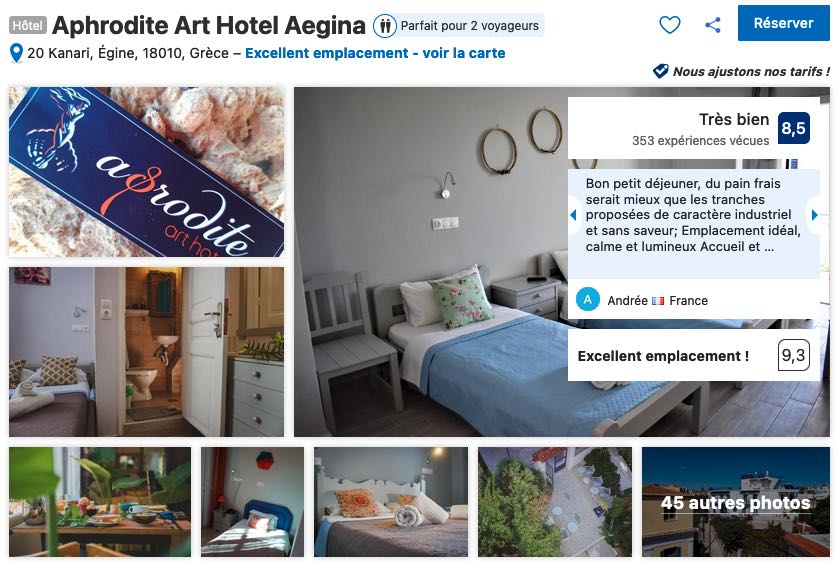Click the price match checkmark icon
Image resolution: width=838 pixels, height=564 pixels.
tap(661, 71)
